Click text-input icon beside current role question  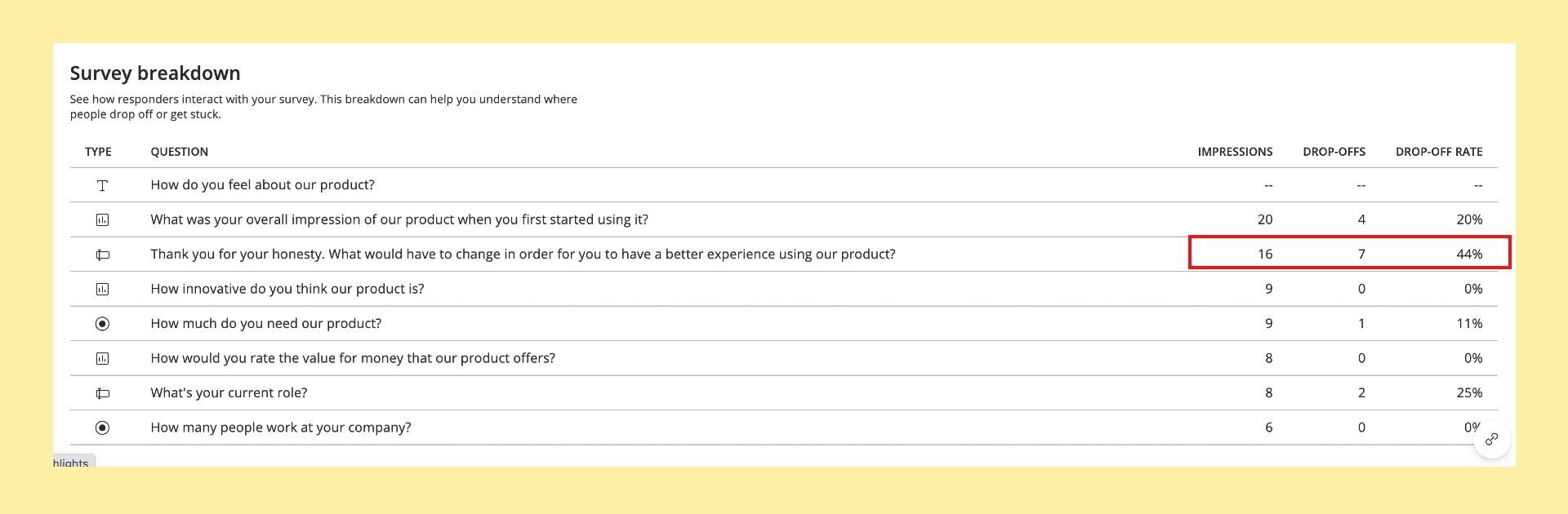(102, 393)
